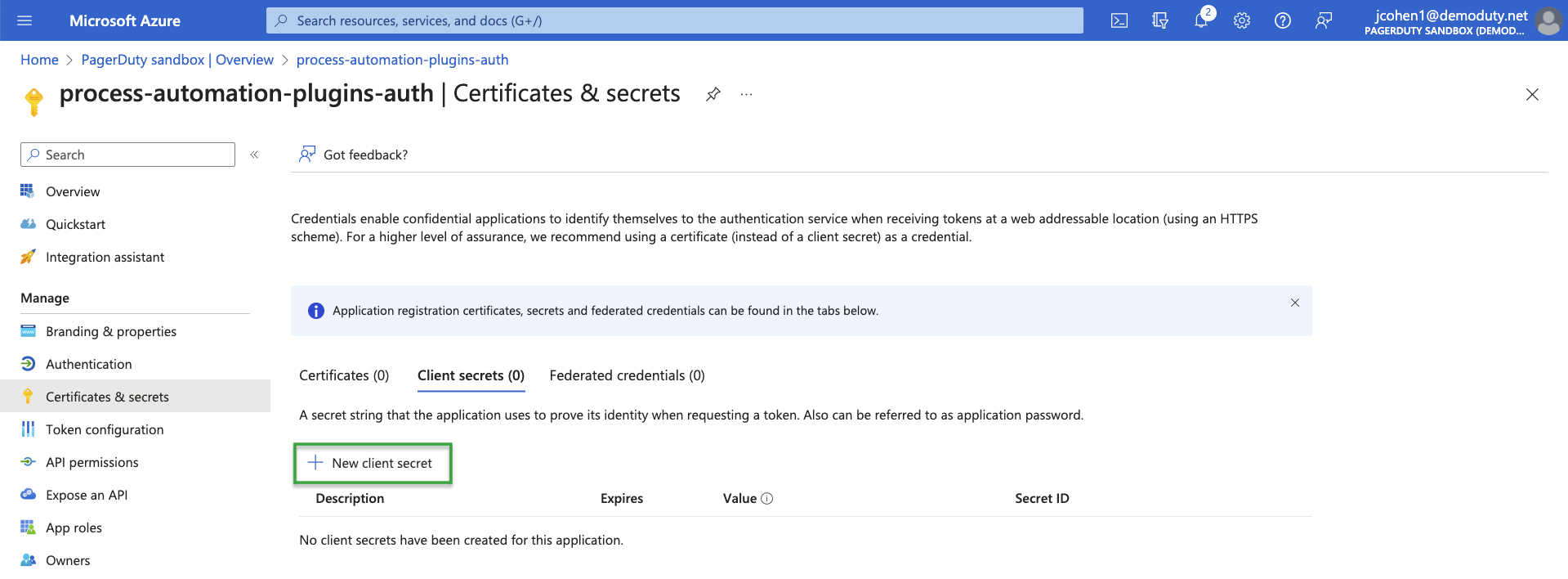Open the more options ellipsis beside title

coord(746,94)
